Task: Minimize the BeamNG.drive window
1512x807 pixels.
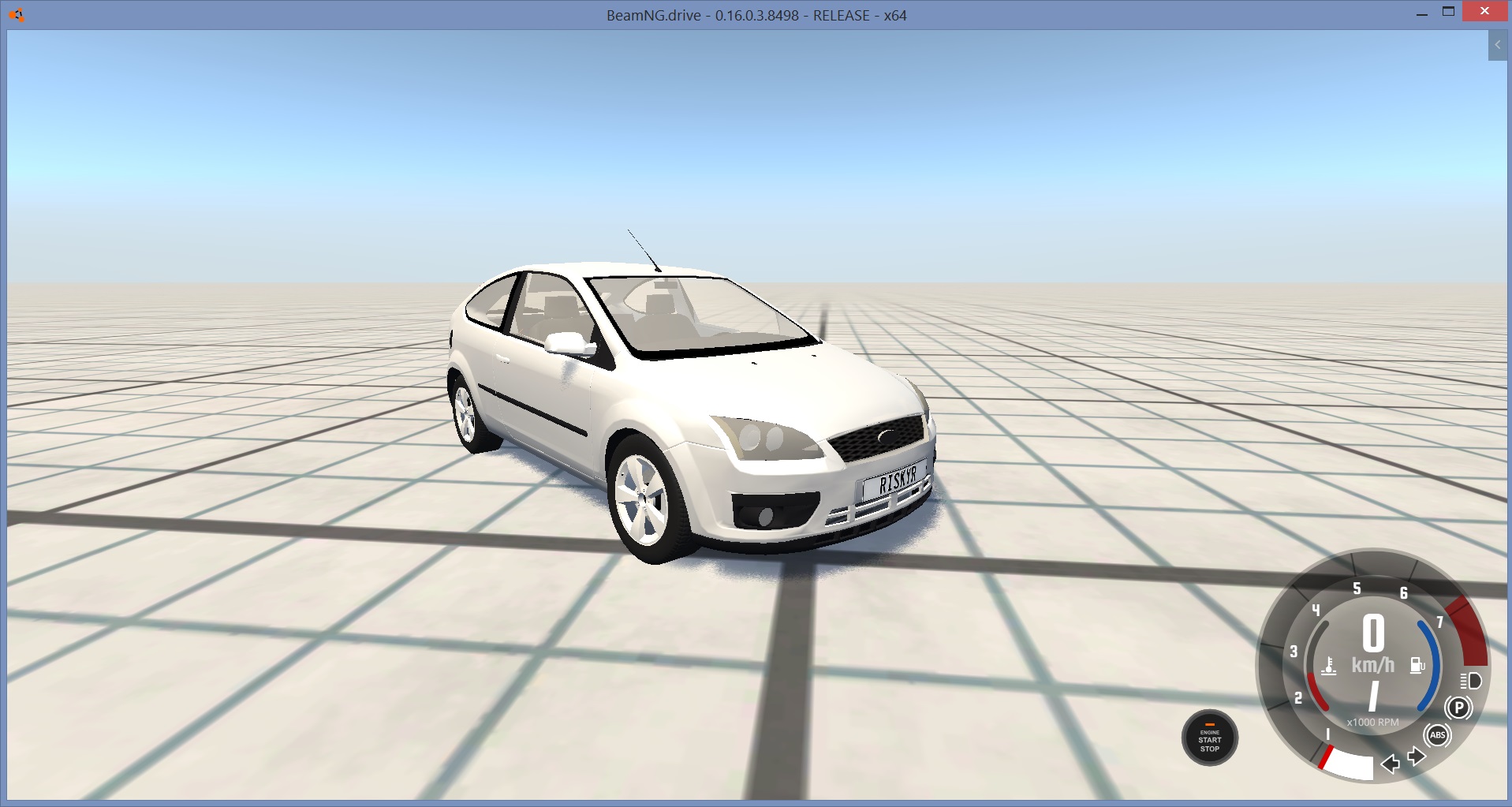Action: pos(1422,13)
